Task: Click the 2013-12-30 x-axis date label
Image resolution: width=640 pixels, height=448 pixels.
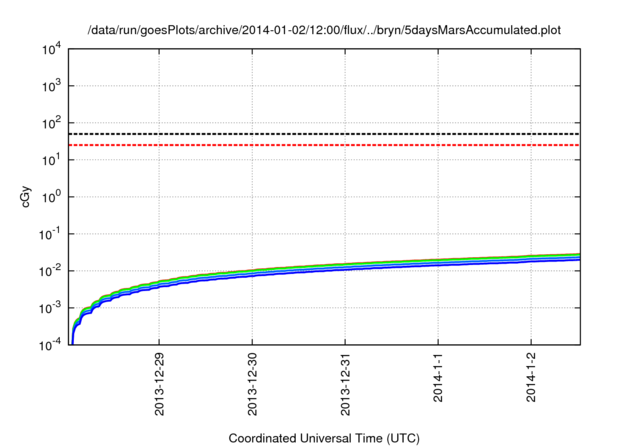Action: click(252, 384)
